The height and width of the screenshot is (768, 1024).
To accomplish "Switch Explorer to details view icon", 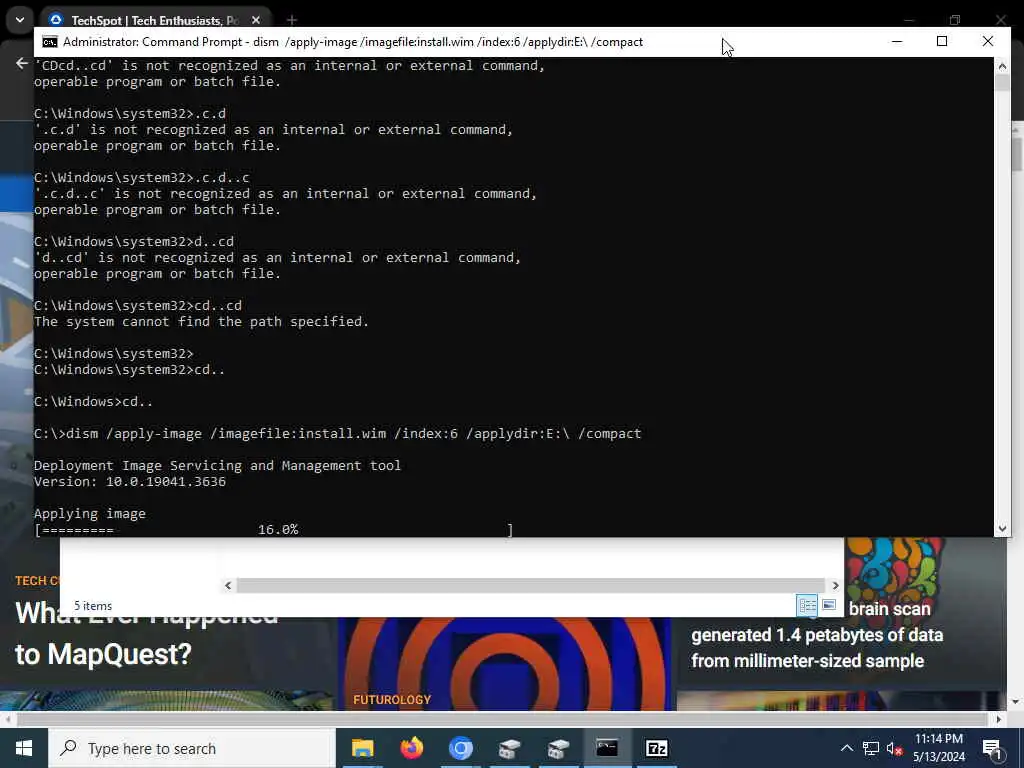I will tap(807, 605).
